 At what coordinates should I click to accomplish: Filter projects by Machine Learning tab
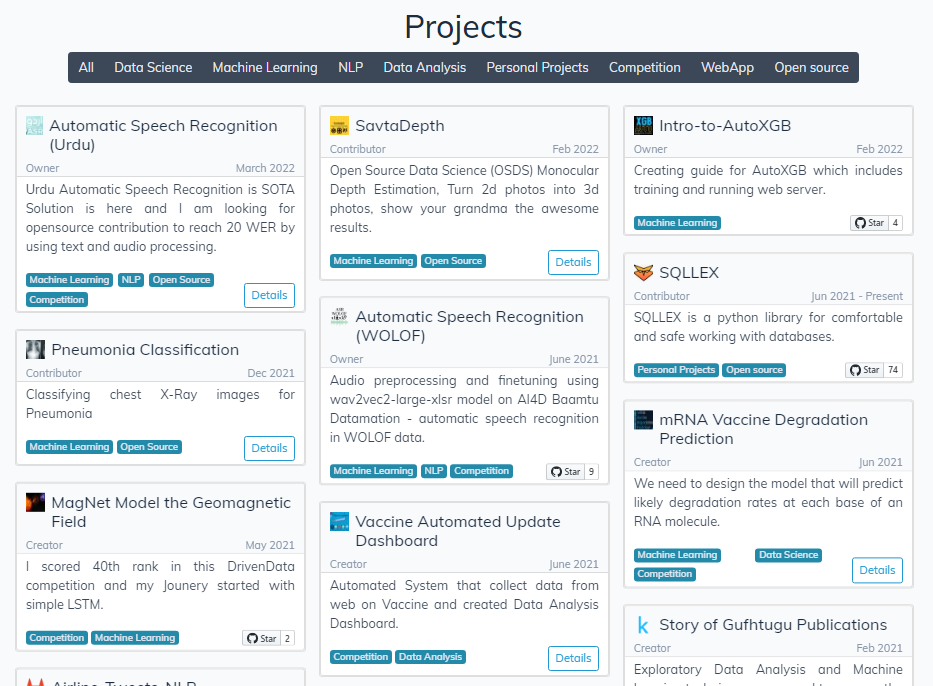click(265, 67)
